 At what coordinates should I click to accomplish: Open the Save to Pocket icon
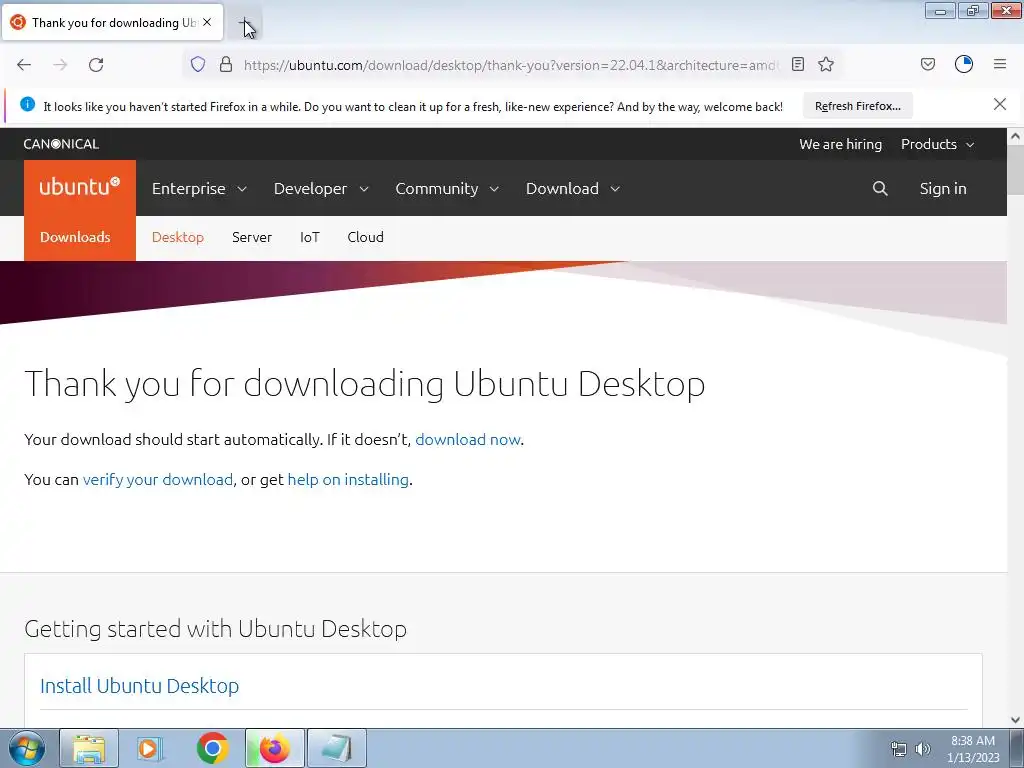[928, 64]
